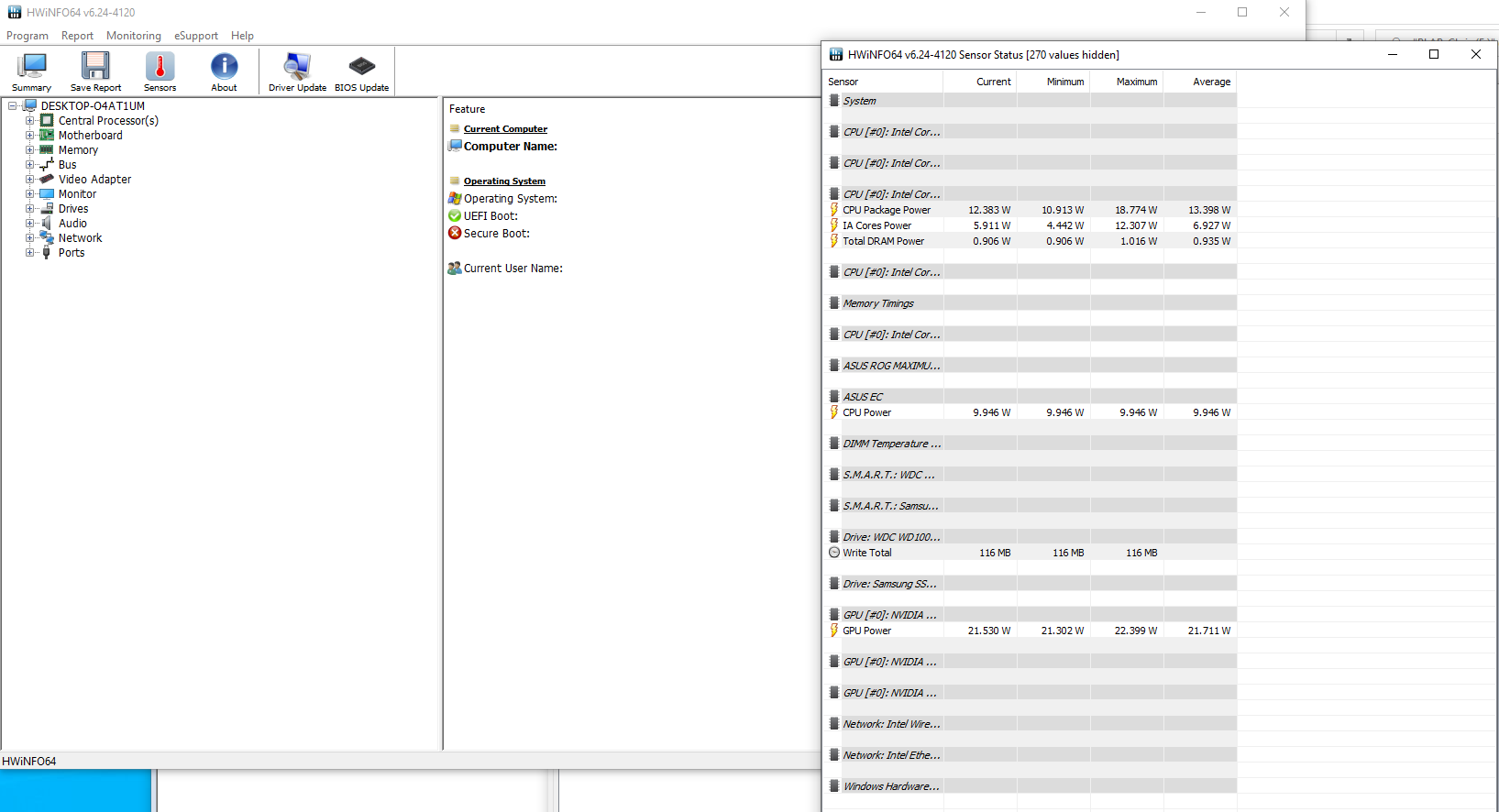Image resolution: width=1499 pixels, height=812 pixels.
Task: Open the Program menu
Action: (x=28, y=36)
